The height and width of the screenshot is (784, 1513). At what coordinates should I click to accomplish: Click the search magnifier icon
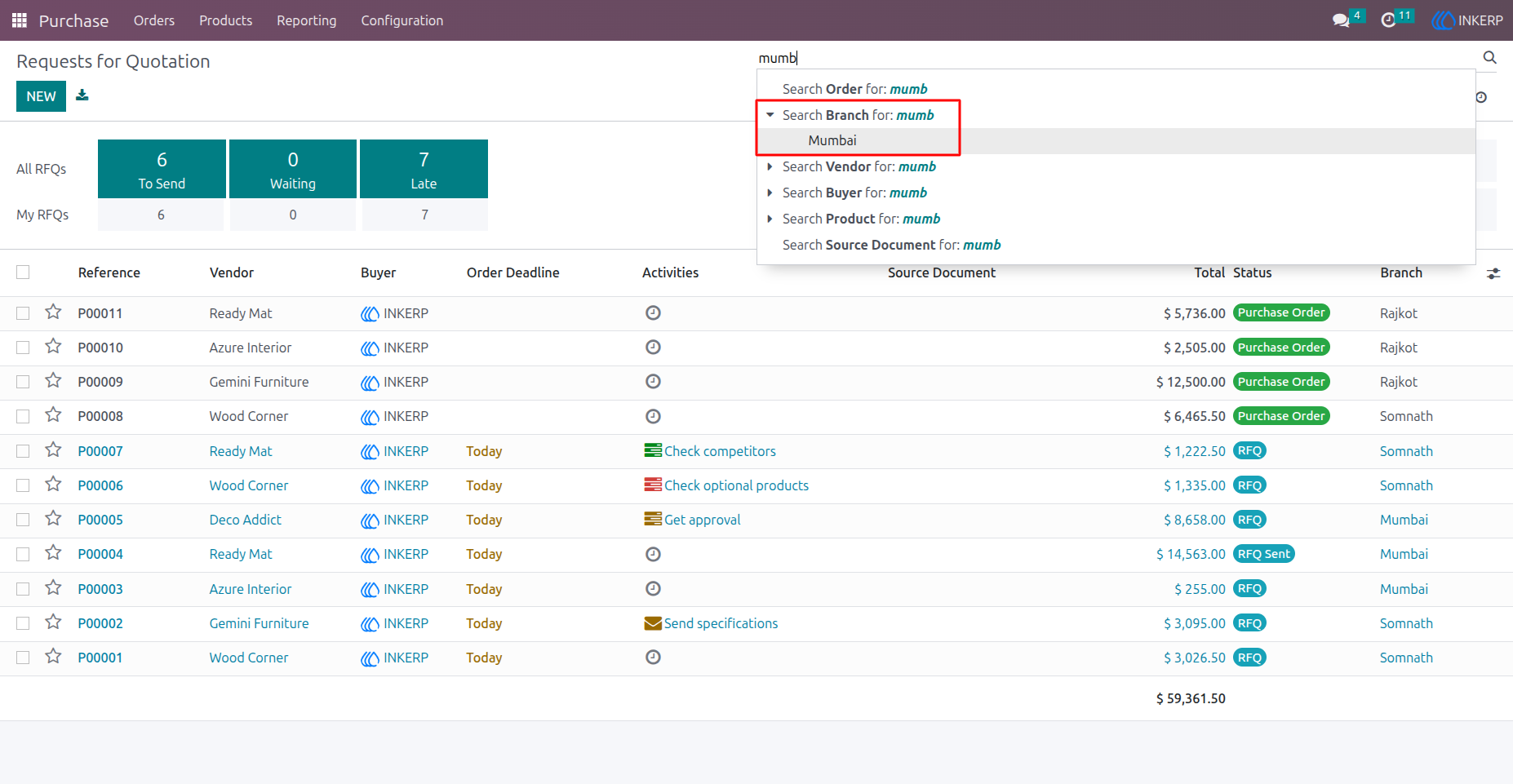click(1489, 57)
